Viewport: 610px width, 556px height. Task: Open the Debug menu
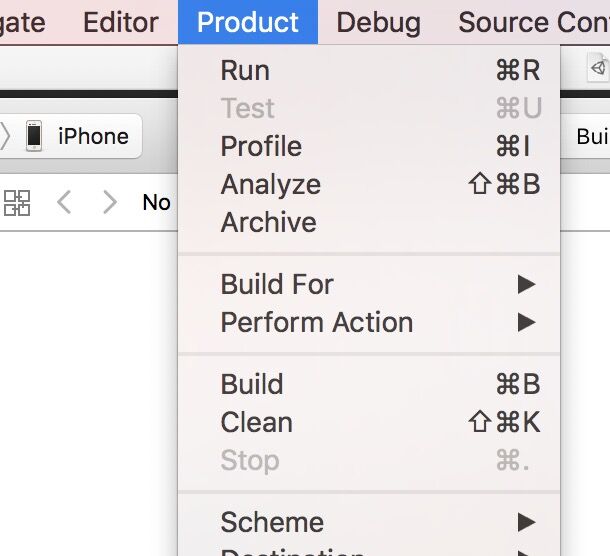click(x=378, y=22)
